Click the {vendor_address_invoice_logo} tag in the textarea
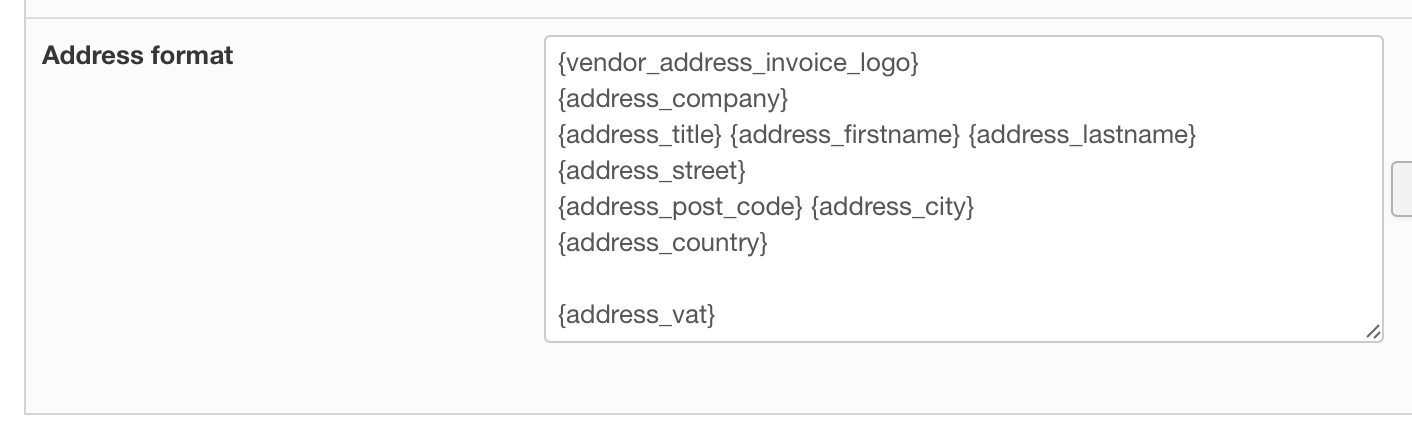Viewport: 1412px width, 424px height. [738, 63]
